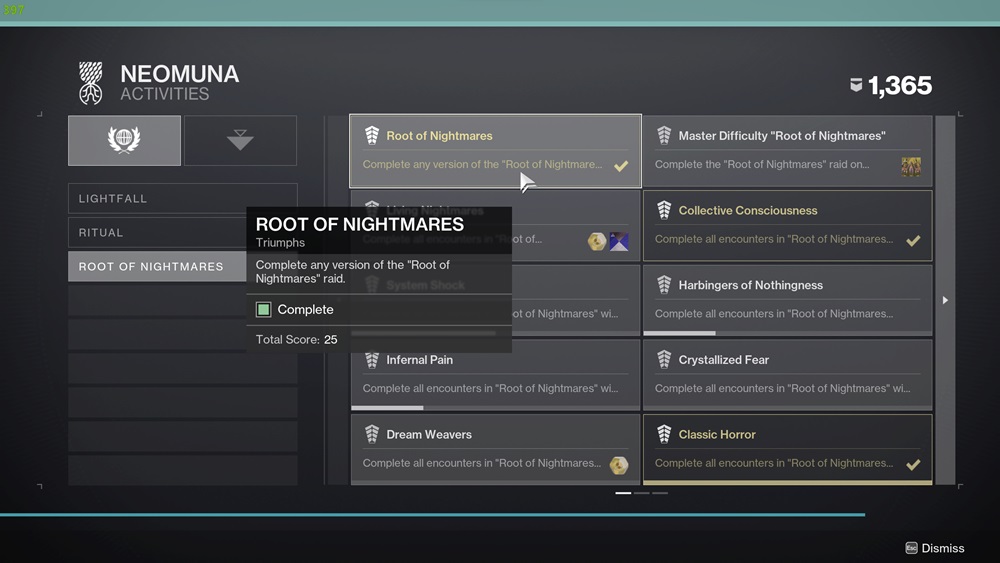Click the 1,365 total score value
The height and width of the screenshot is (563, 1000).
tap(900, 85)
